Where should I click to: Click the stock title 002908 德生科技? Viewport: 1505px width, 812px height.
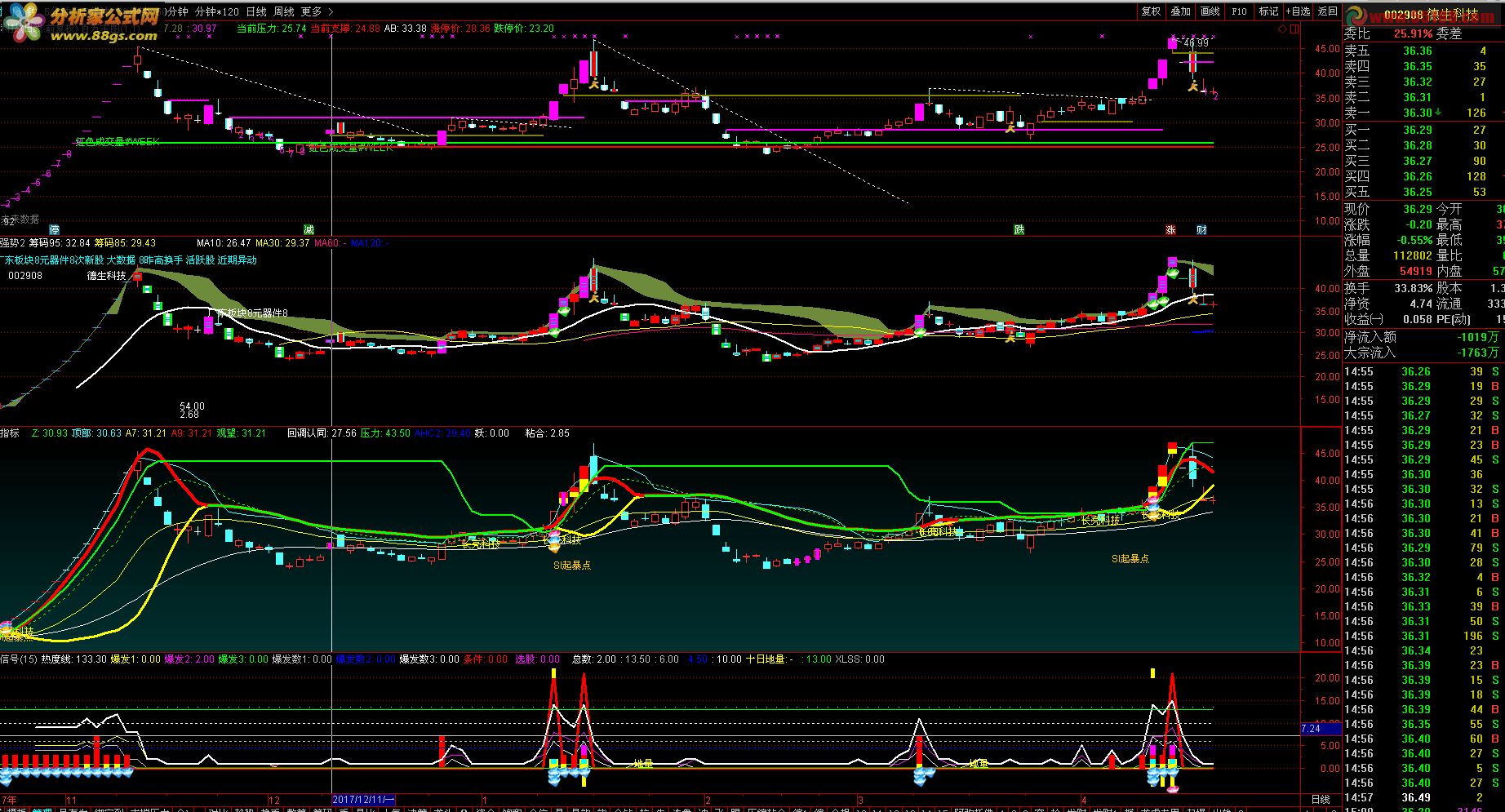pos(1431,16)
